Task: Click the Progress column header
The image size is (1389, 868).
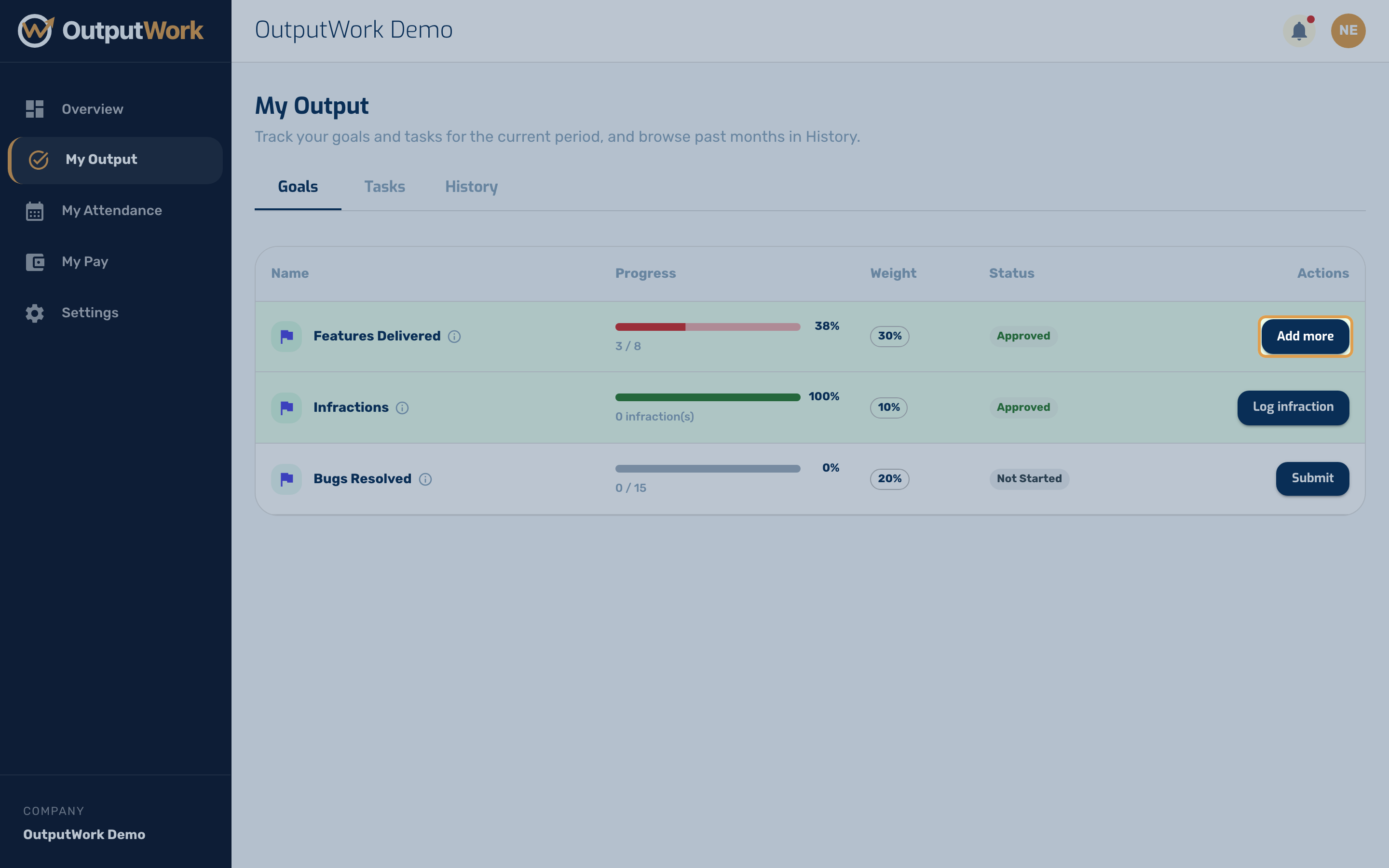Action: 646,274
